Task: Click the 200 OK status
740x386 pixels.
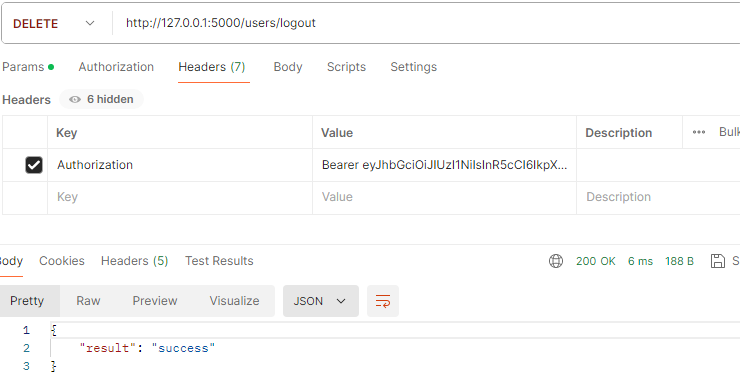Action: click(596, 261)
